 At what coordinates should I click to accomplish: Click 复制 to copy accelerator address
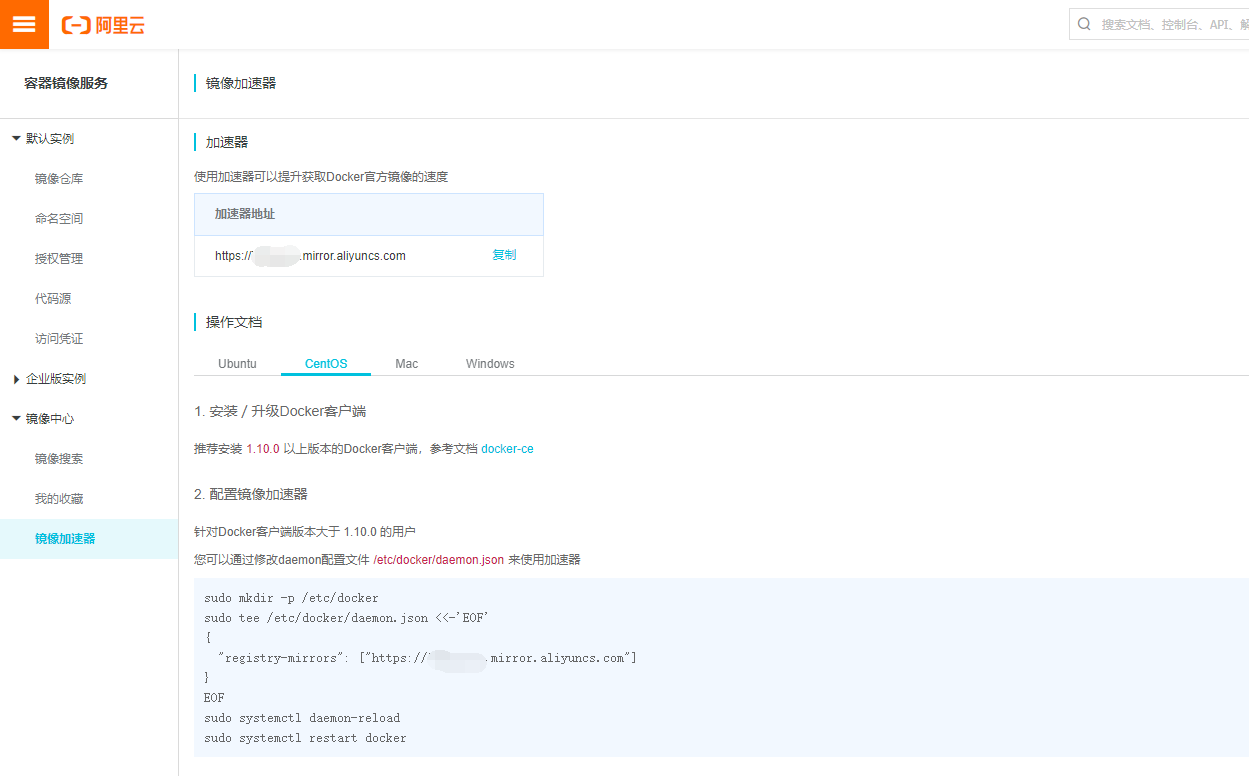504,255
